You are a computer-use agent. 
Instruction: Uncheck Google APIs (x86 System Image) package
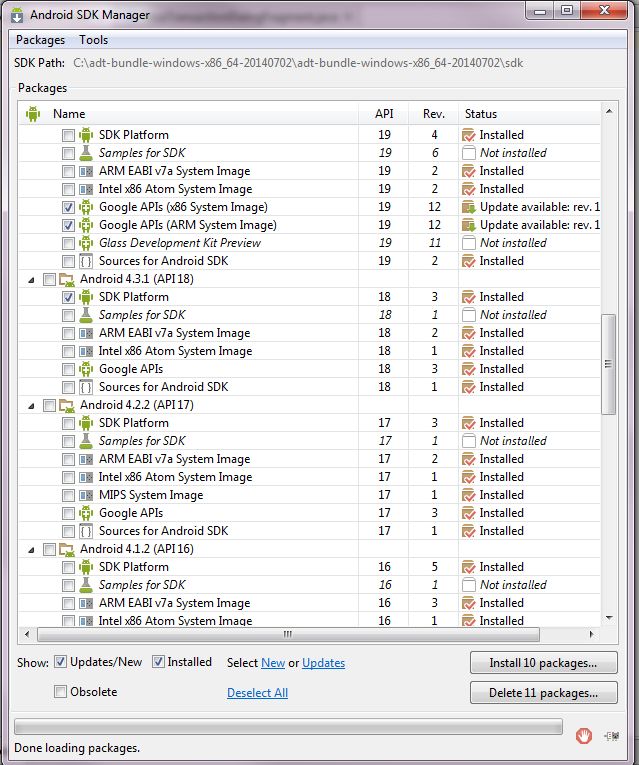[x=68, y=207]
